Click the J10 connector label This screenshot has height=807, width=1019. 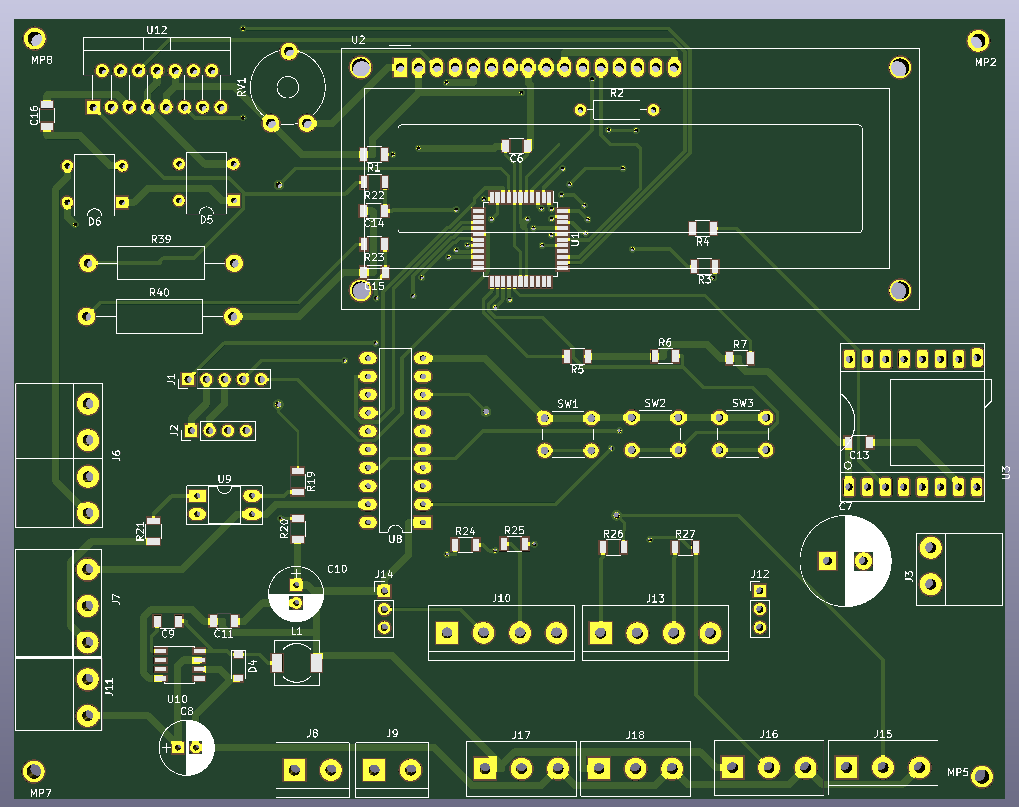[x=501, y=598]
